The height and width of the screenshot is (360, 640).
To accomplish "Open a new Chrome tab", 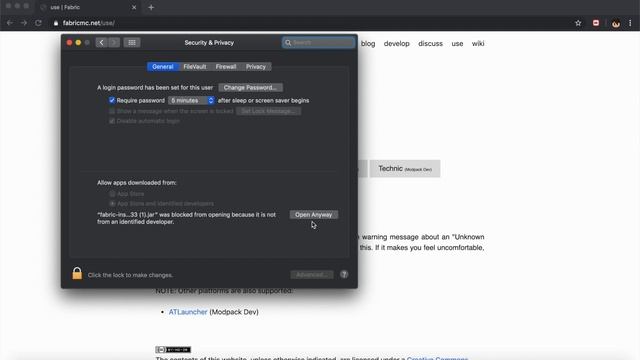I will [x=151, y=7].
